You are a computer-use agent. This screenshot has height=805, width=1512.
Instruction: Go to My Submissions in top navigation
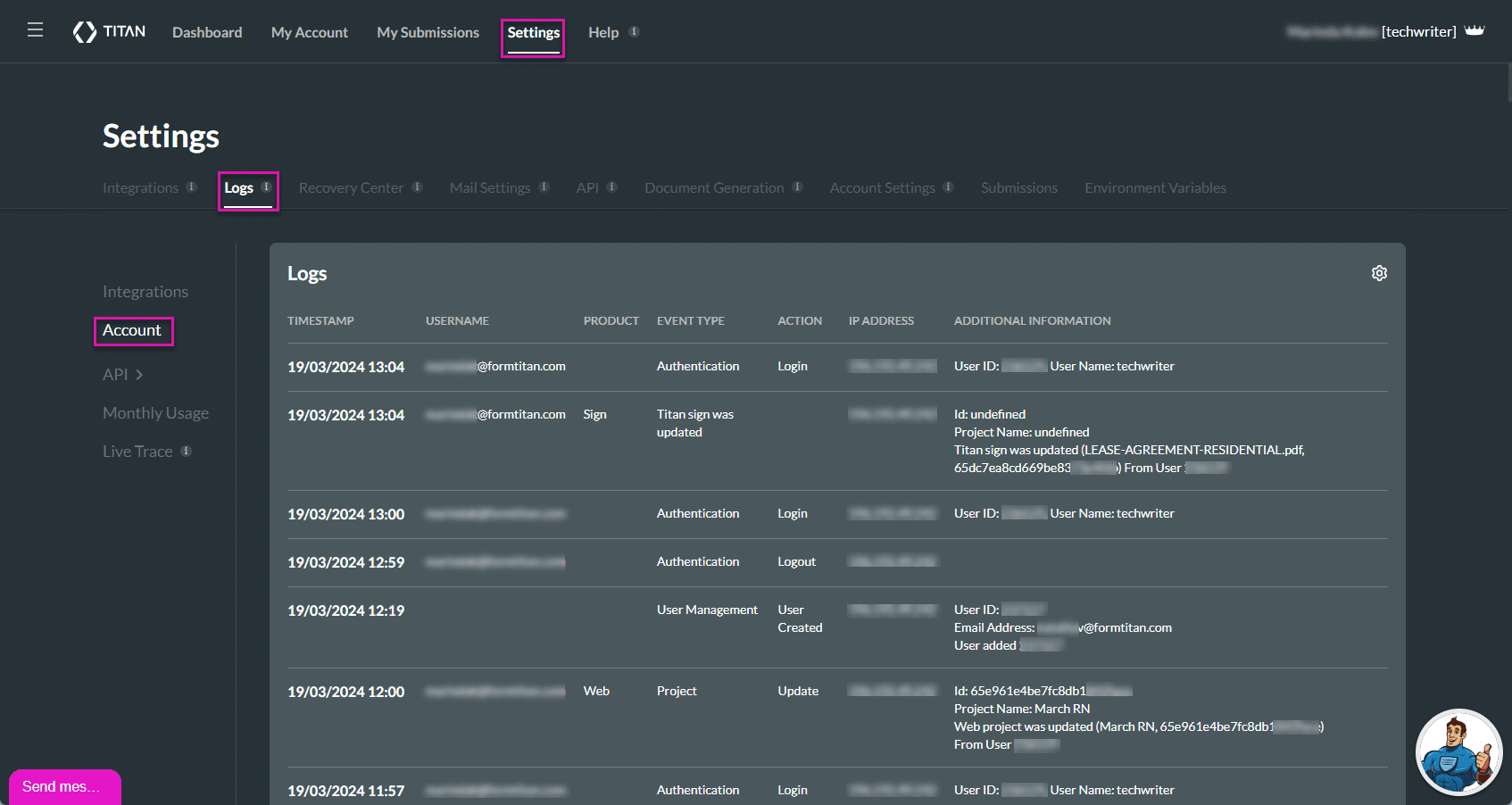click(x=428, y=32)
